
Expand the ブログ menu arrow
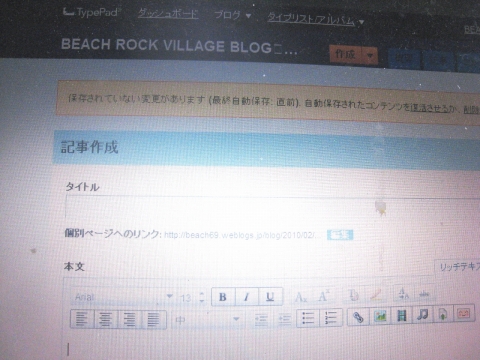tap(248, 16)
